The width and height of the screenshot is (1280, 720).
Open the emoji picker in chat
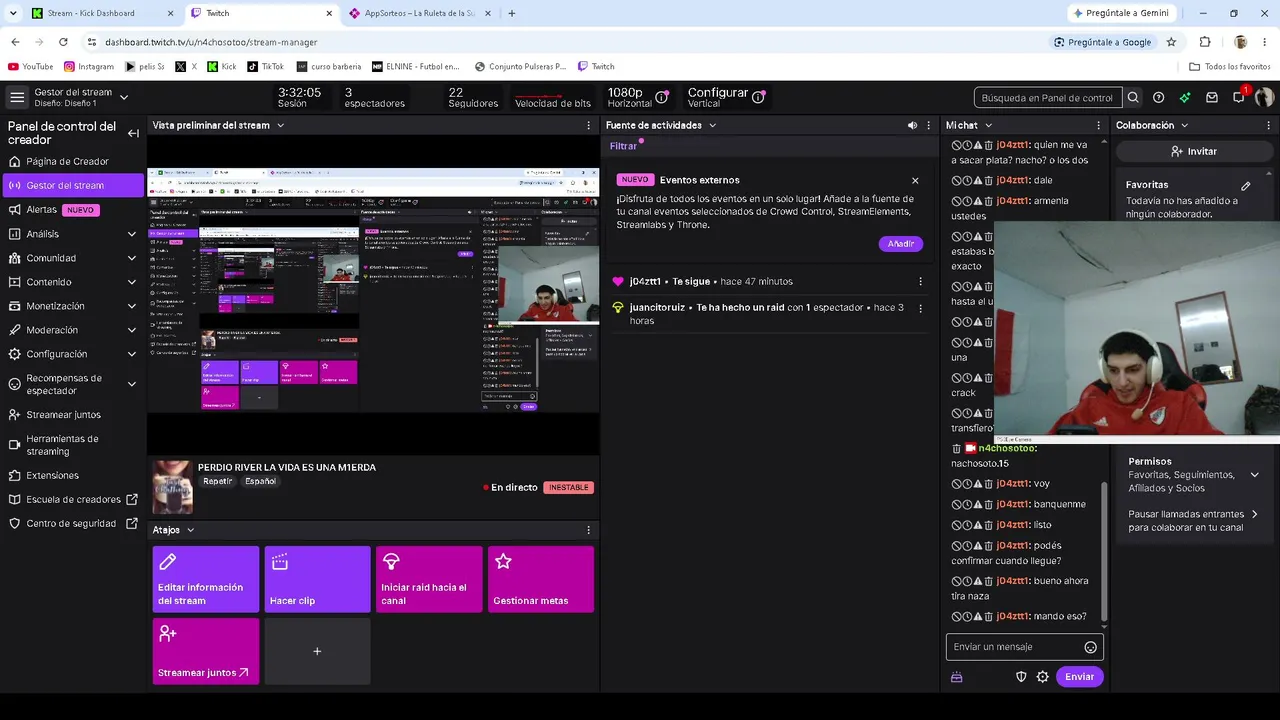coord(1090,647)
